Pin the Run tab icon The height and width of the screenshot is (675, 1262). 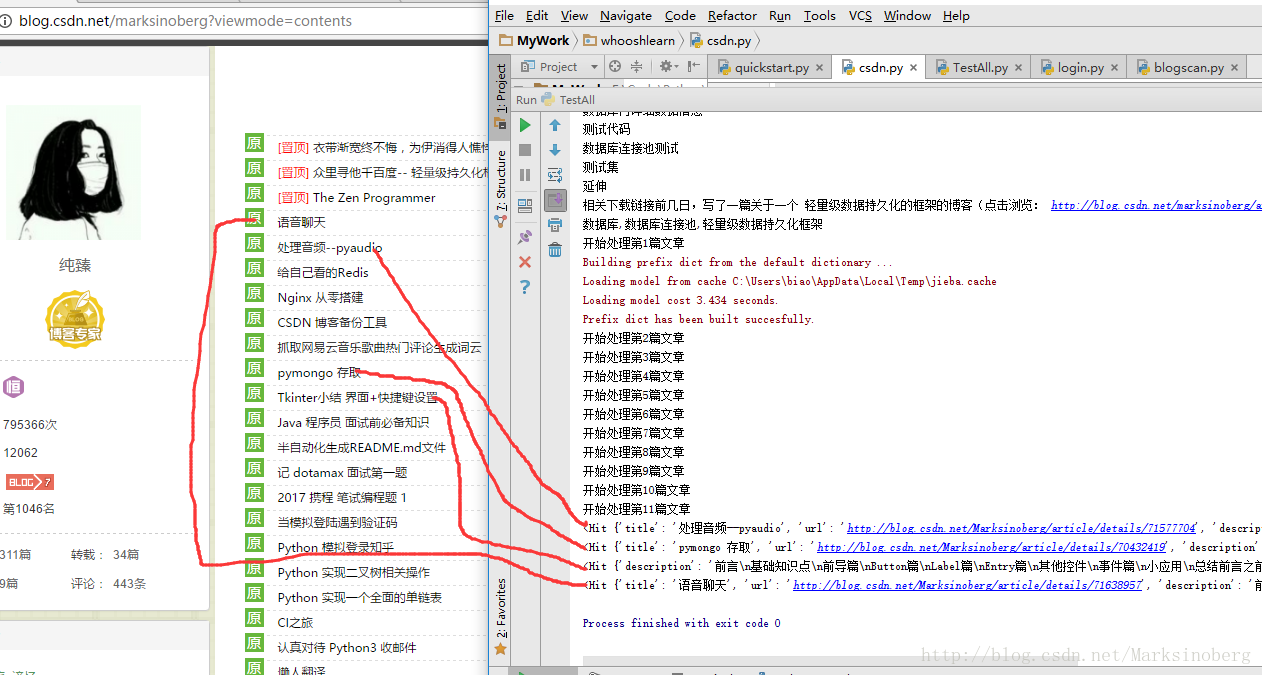point(525,237)
